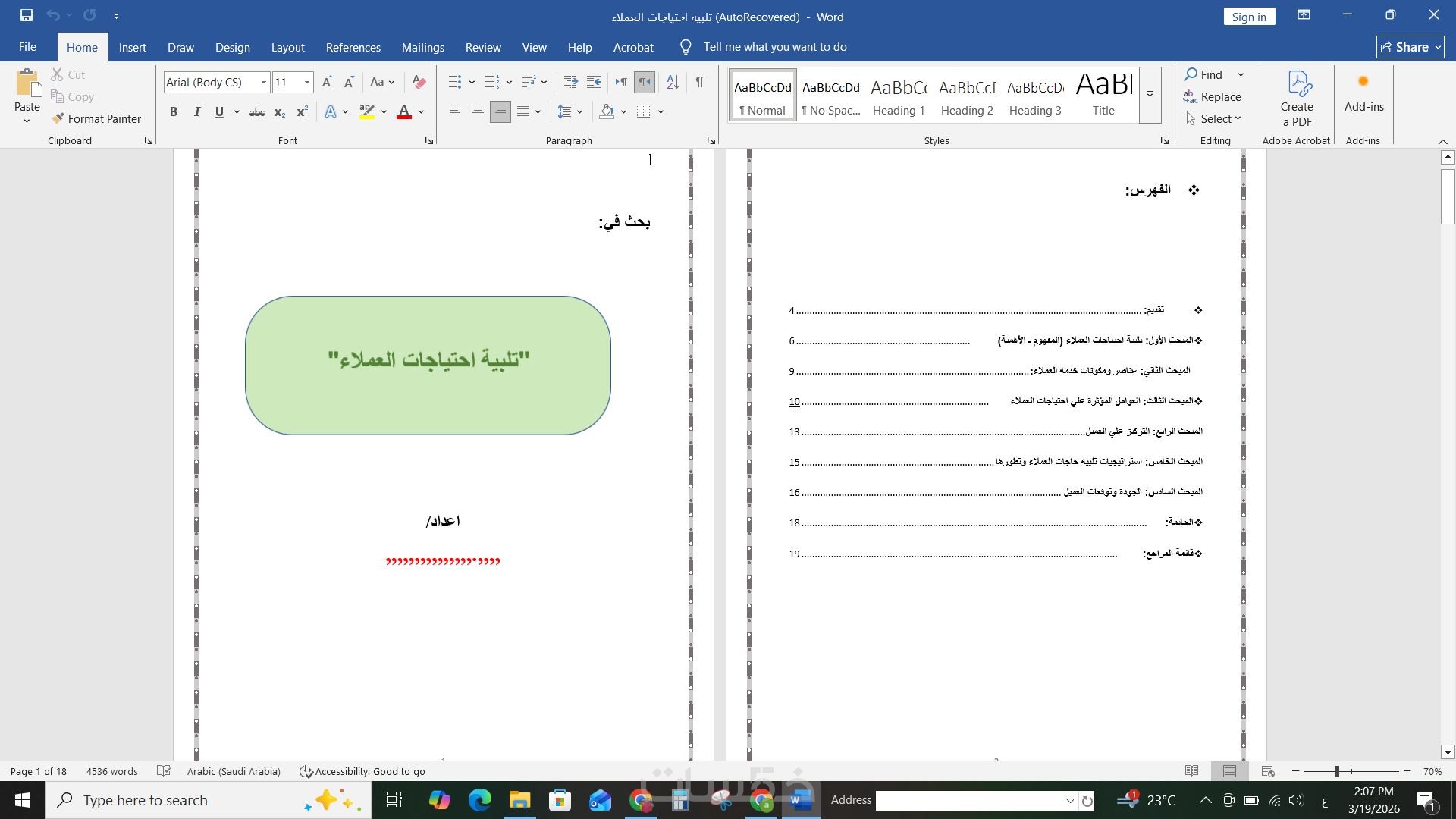The image size is (1456, 819).
Task: Click the Sign in button
Action: click(1248, 17)
